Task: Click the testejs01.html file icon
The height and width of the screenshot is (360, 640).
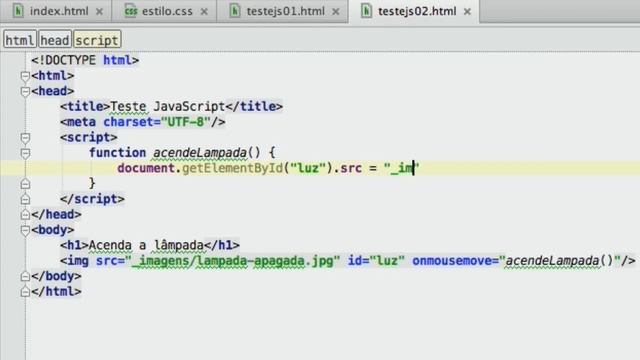Action: 235,11
